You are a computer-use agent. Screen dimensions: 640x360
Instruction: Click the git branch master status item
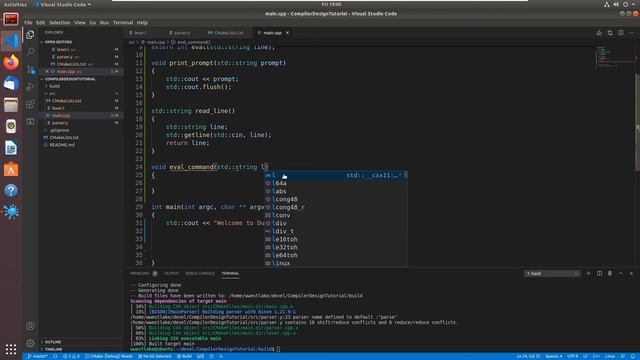point(38,356)
